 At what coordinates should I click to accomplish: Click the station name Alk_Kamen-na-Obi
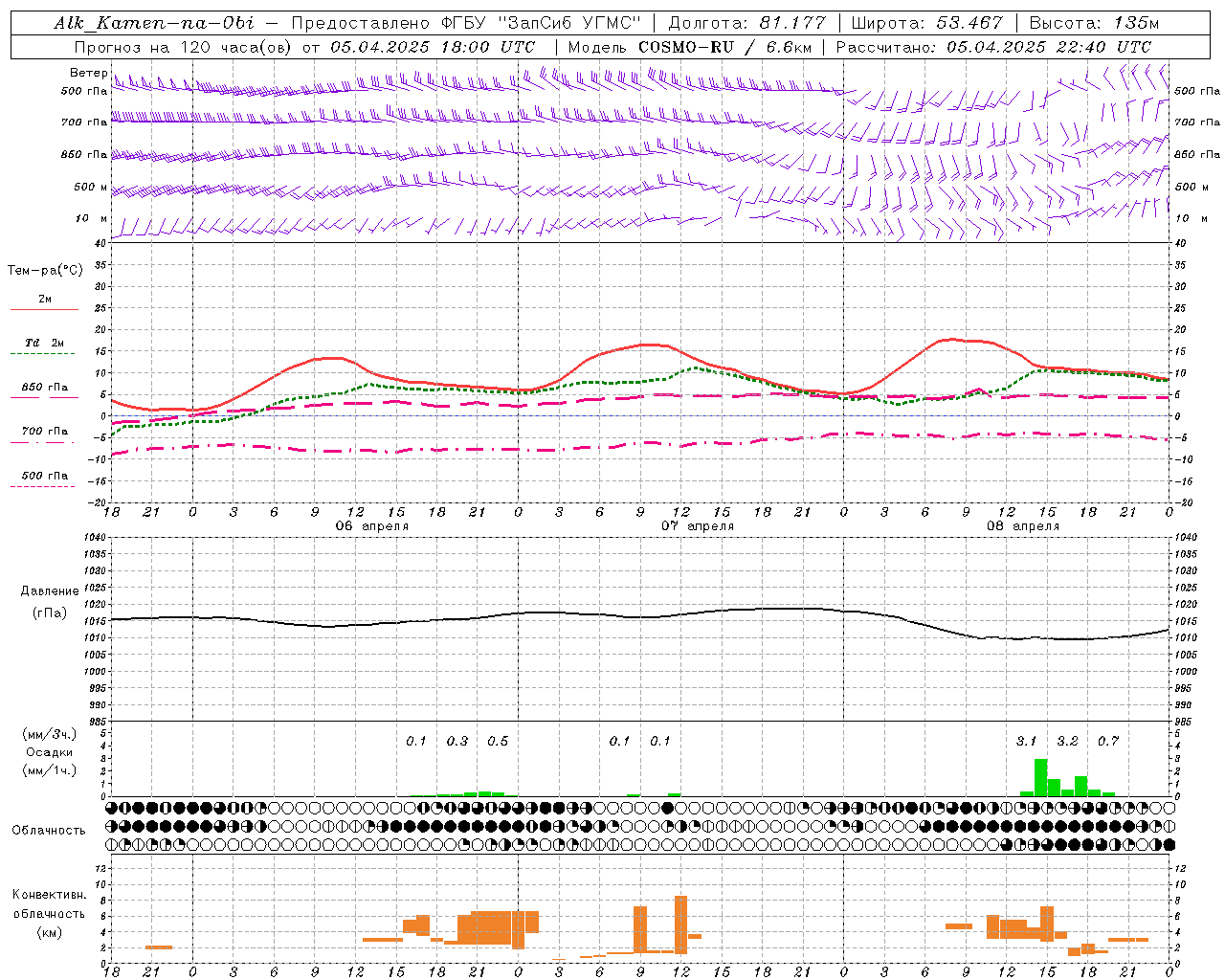pyautogui.click(x=154, y=23)
